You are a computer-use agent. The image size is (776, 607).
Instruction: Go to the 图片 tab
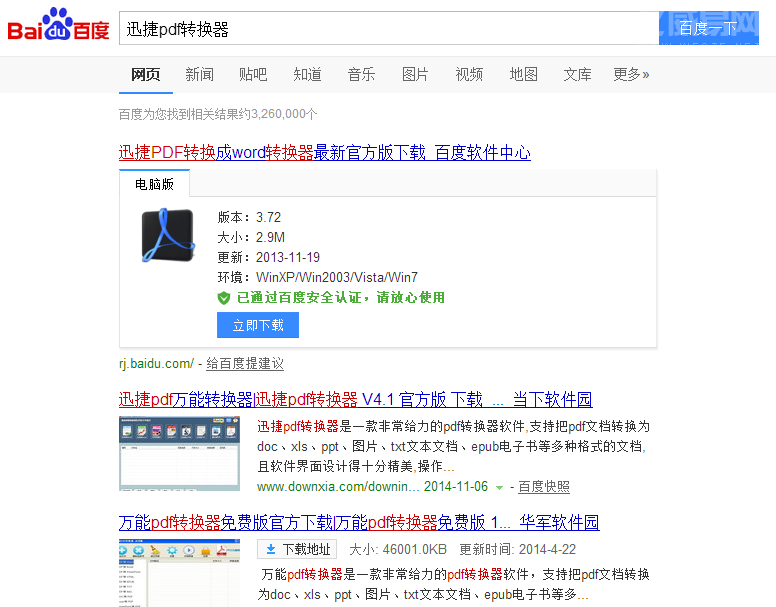(415, 74)
